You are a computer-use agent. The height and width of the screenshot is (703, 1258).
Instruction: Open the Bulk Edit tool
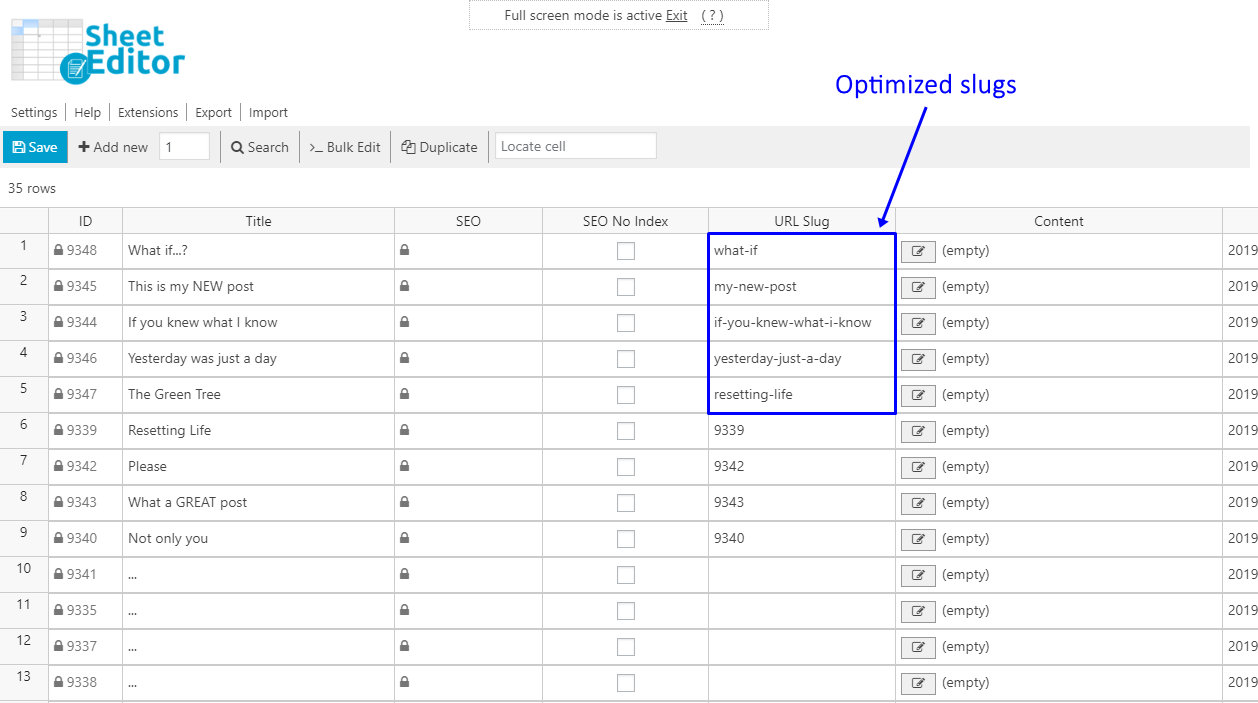click(x=344, y=147)
